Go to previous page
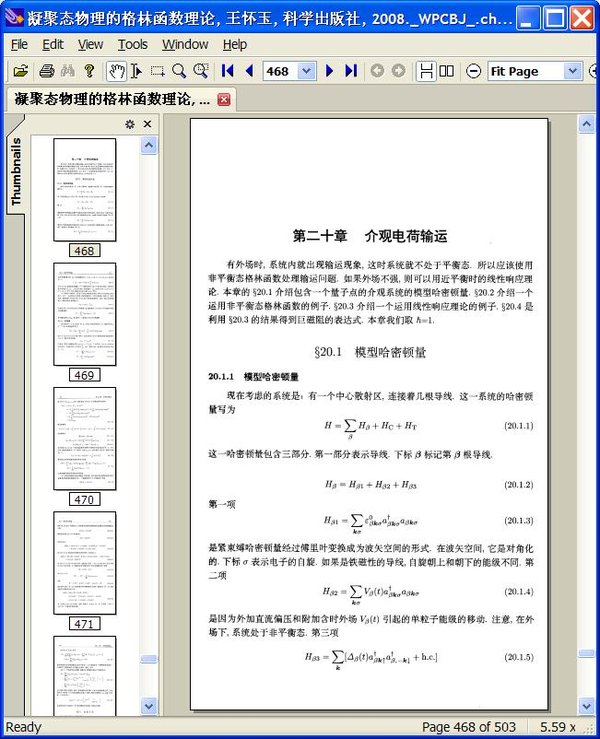This screenshot has width=600, height=739. tap(249, 71)
